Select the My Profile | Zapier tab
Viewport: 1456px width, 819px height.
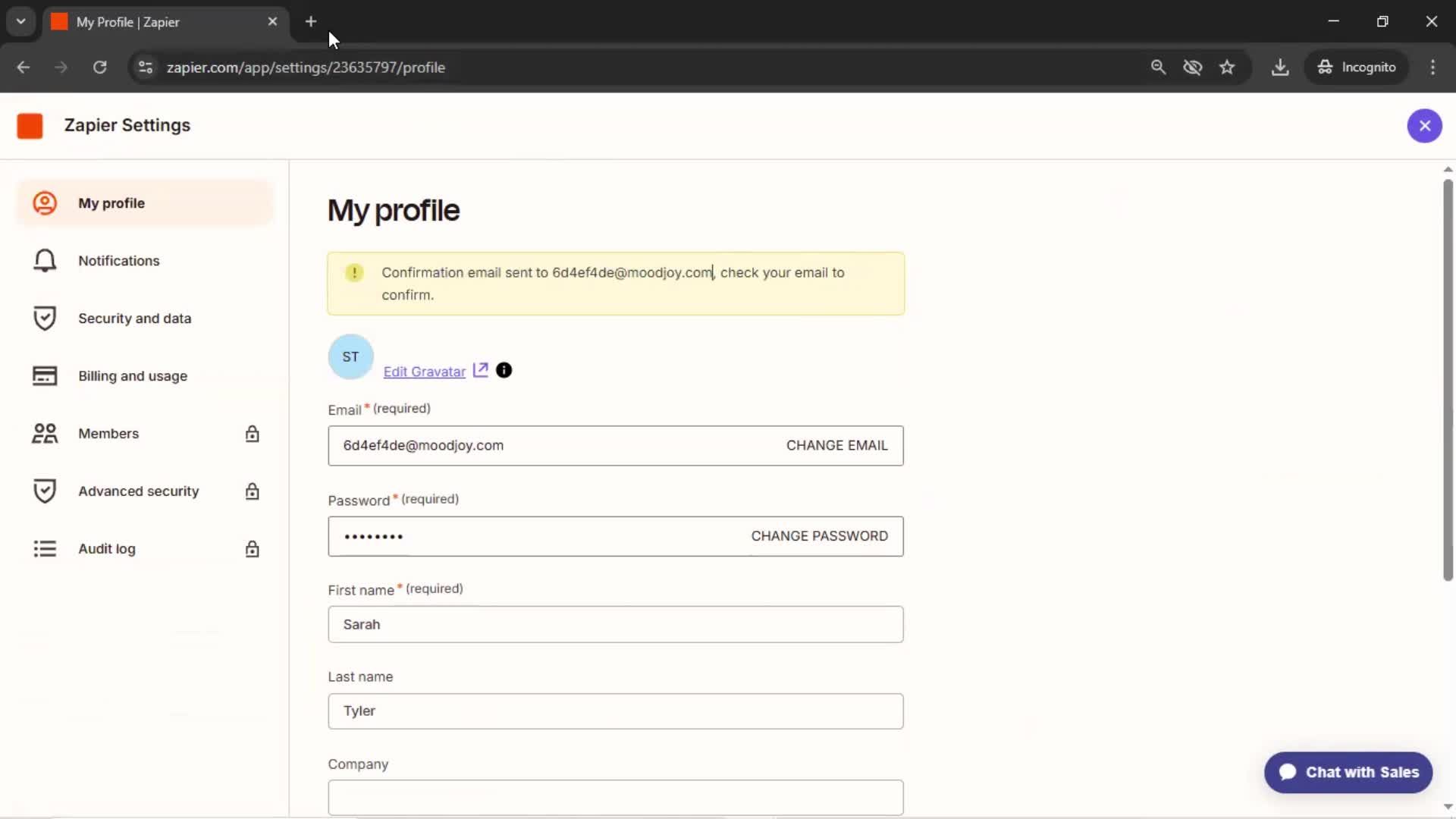coord(165,22)
